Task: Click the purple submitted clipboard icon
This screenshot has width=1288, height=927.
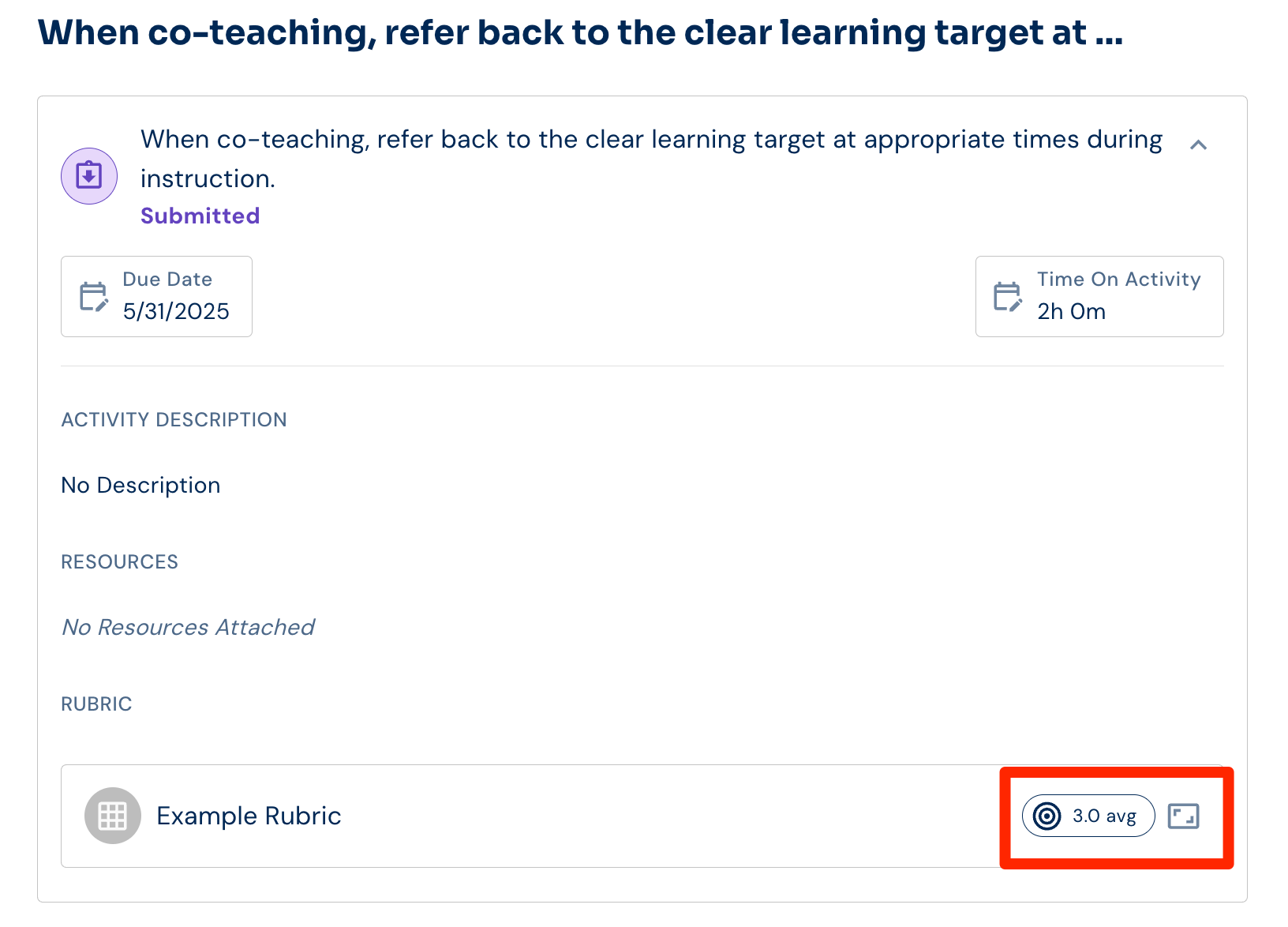Action: coord(89,176)
